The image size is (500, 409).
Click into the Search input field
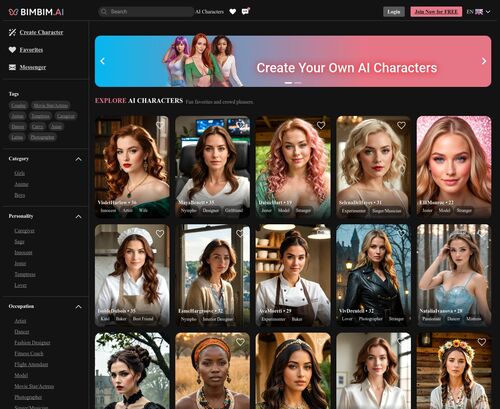(147, 12)
